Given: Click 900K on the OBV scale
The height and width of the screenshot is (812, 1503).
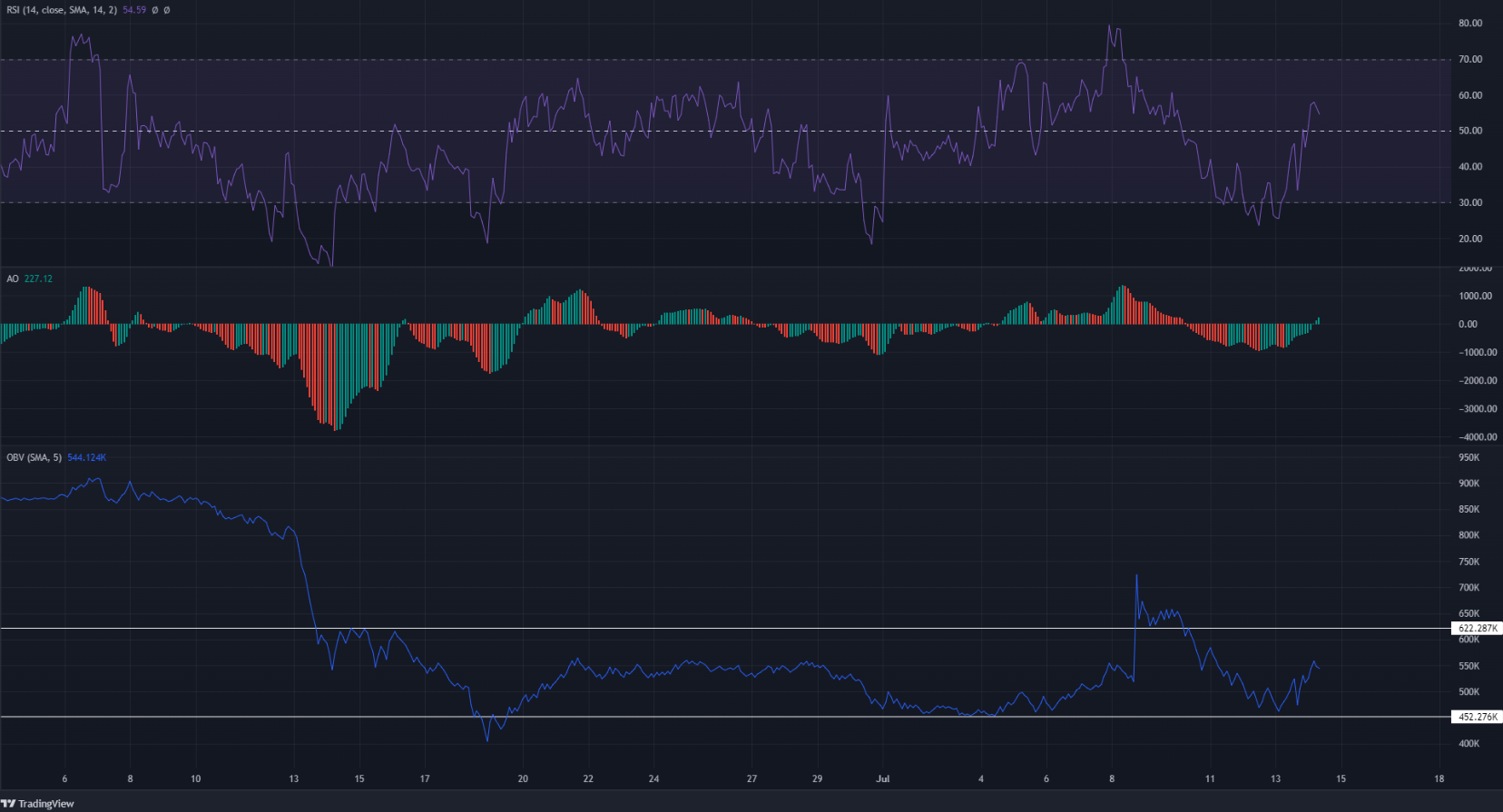Looking at the screenshot, I should point(1469,484).
